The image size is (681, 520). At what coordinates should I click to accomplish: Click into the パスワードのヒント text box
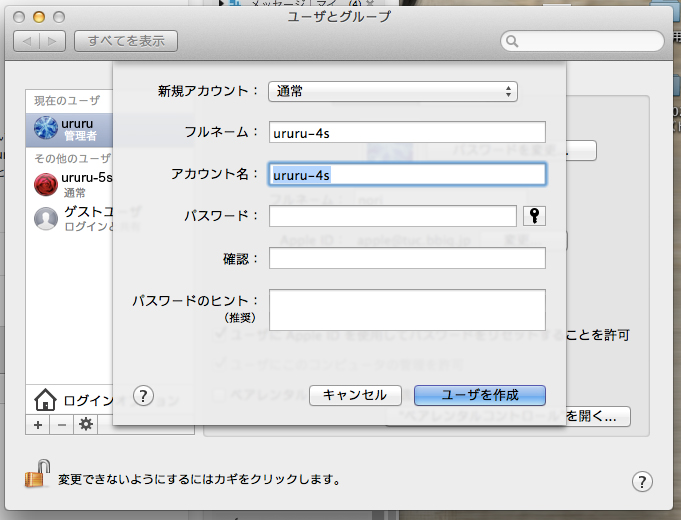[407, 310]
